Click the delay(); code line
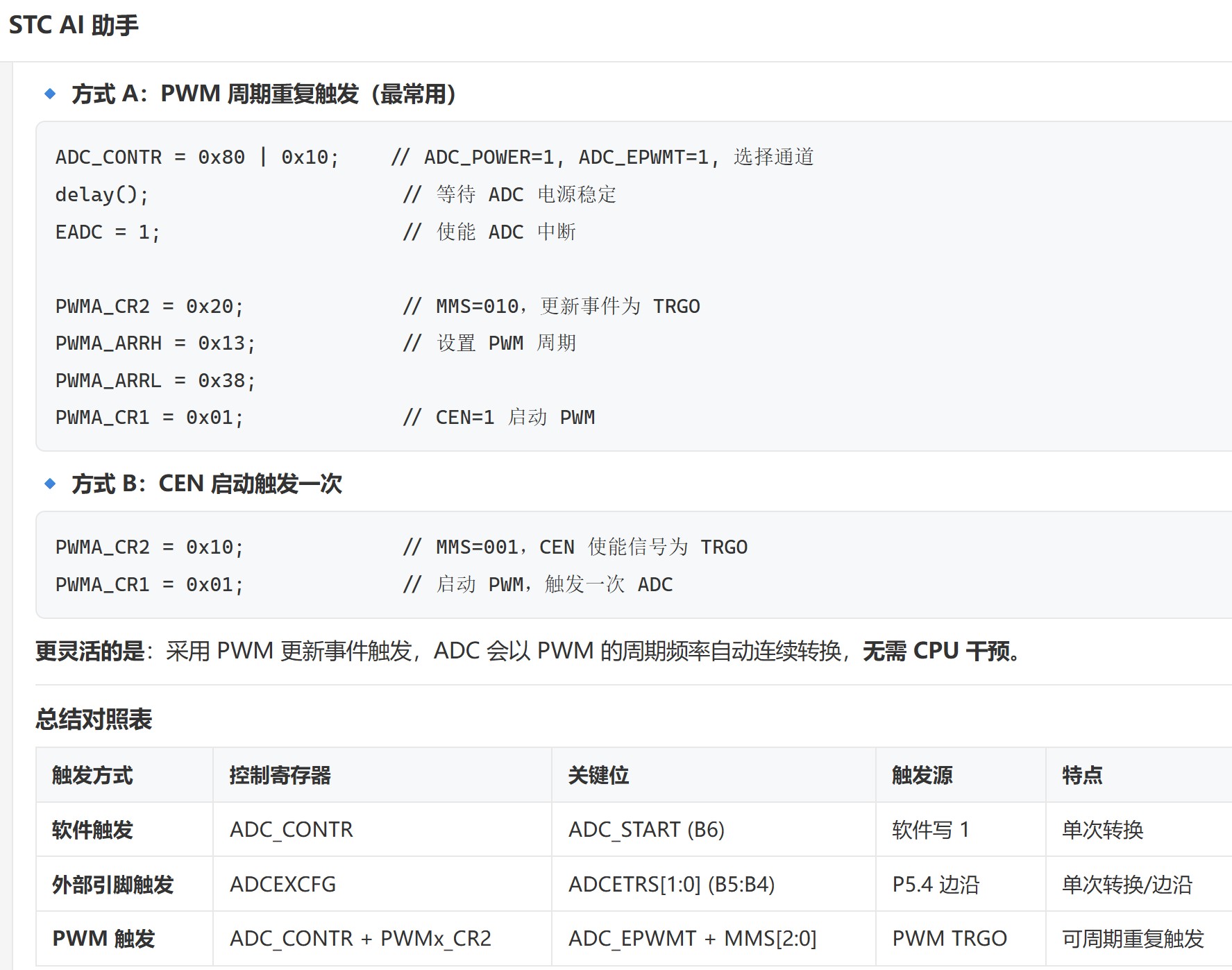 click(102, 195)
